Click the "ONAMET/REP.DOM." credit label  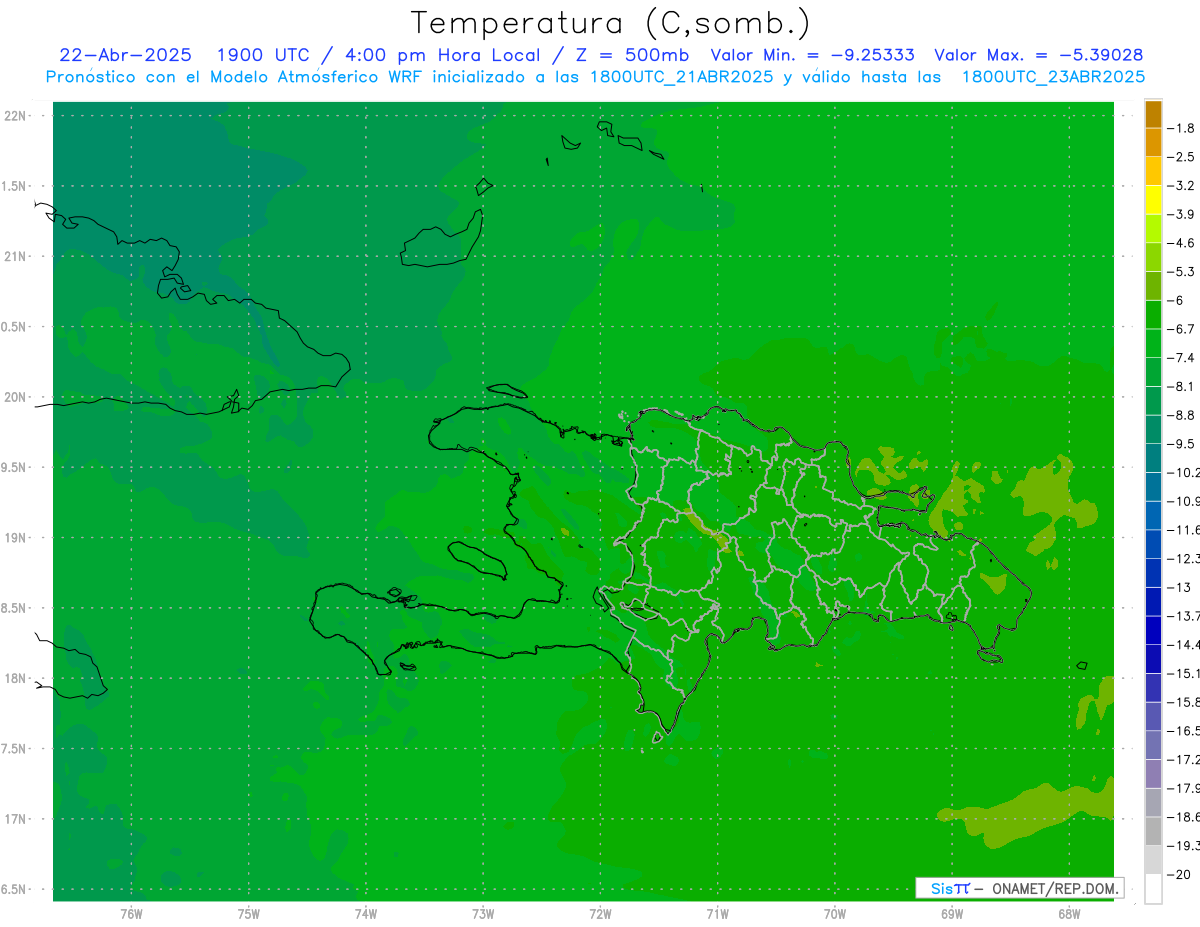pyautogui.click(x=1054, y=888)
